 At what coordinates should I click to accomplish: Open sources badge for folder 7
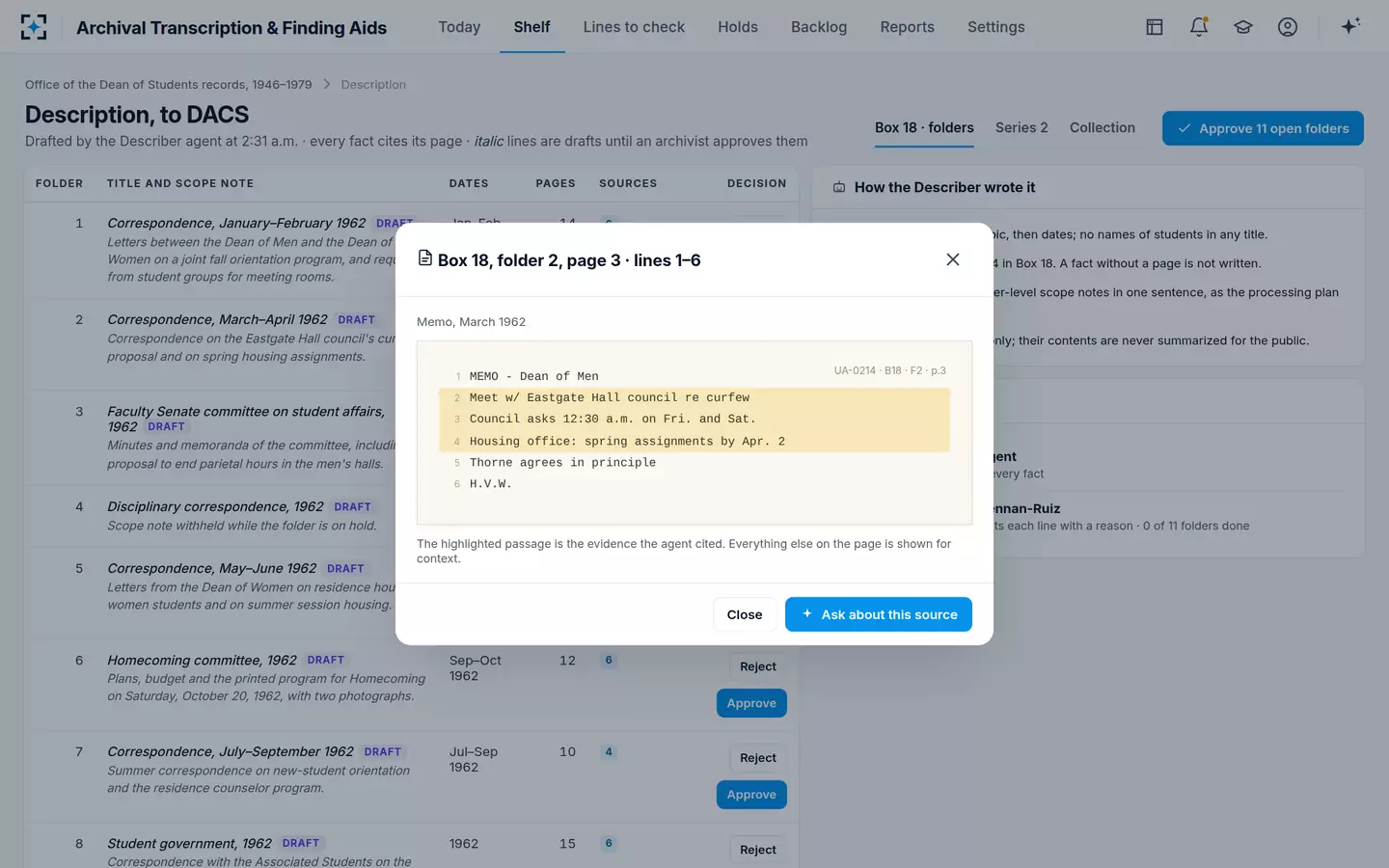[609, 752]
